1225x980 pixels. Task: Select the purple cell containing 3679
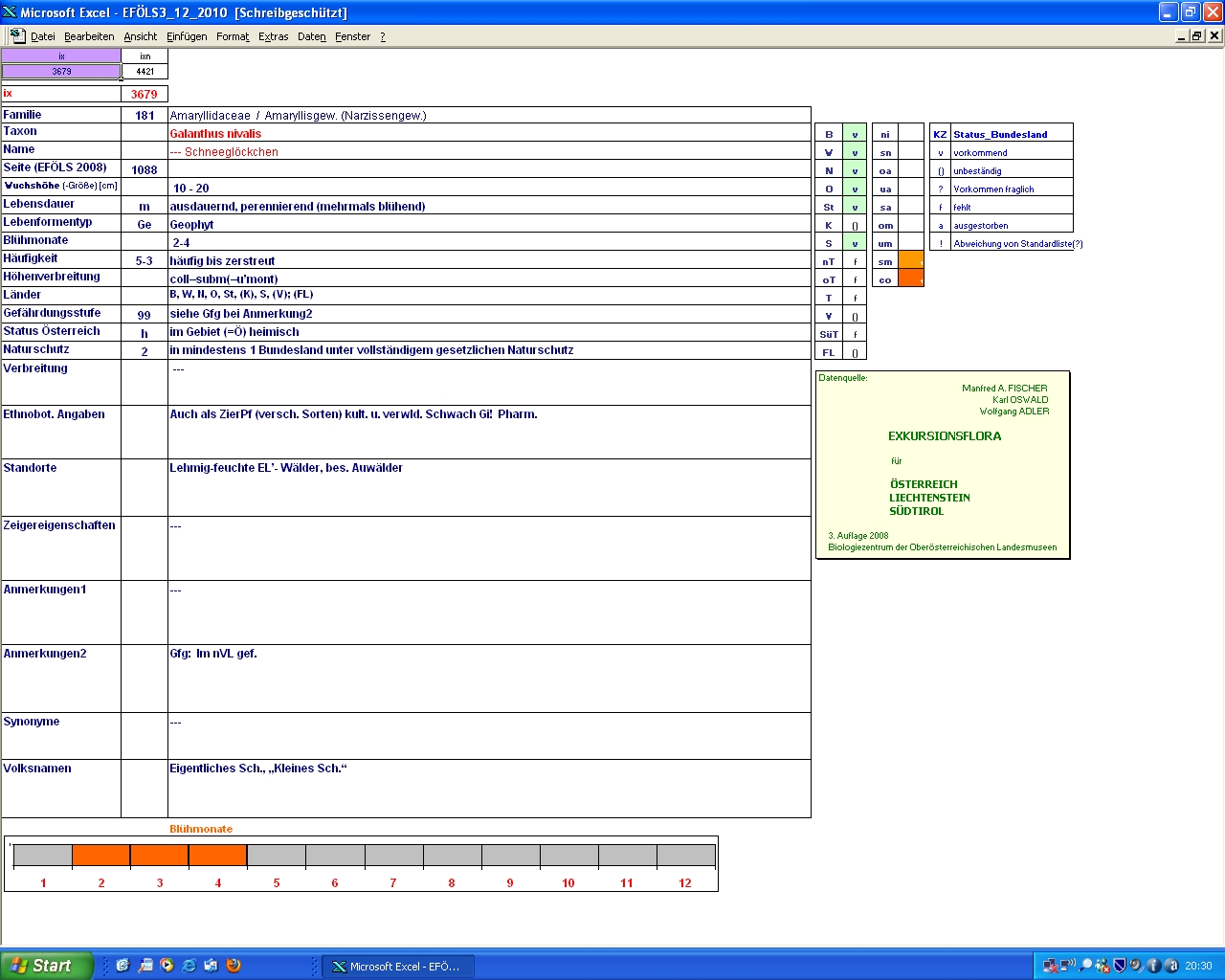click(61, 71)
